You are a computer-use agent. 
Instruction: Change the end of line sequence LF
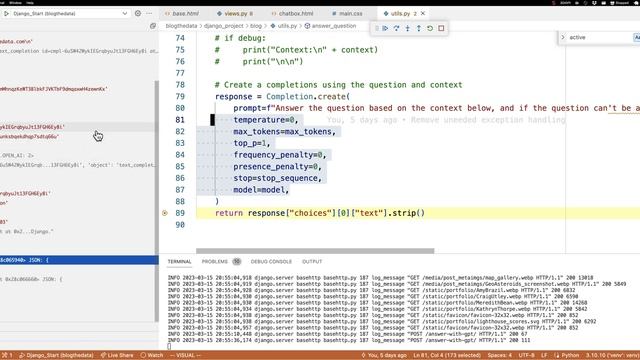[x=544, y=355]
